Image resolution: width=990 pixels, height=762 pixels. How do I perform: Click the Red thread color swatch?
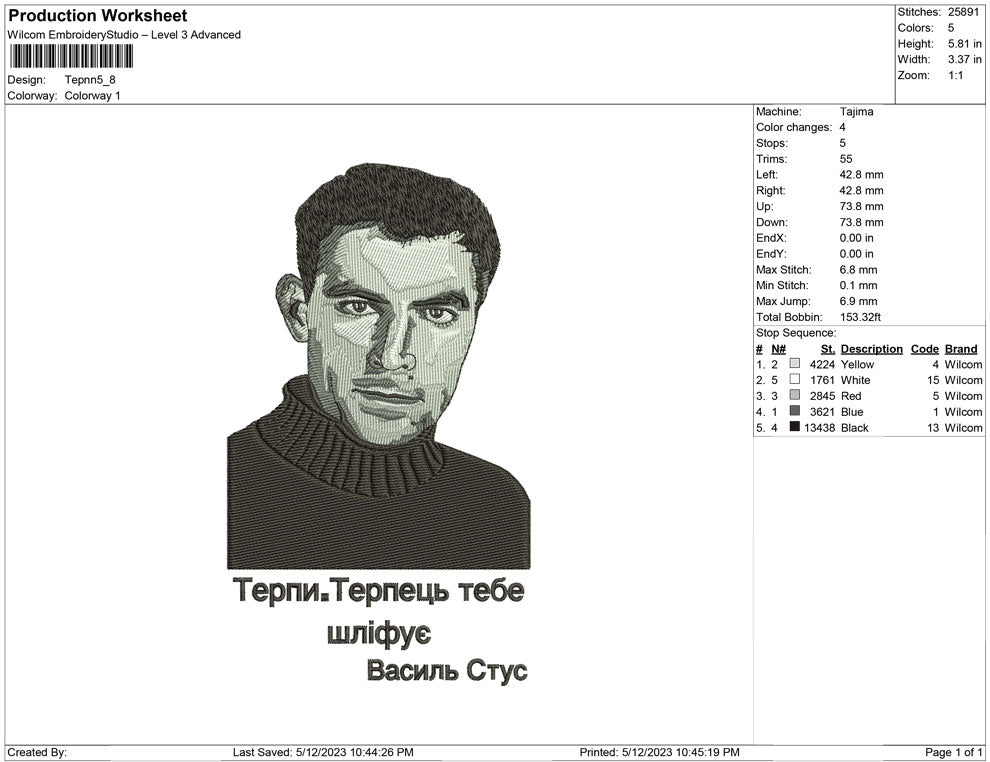tap(795, 395)
